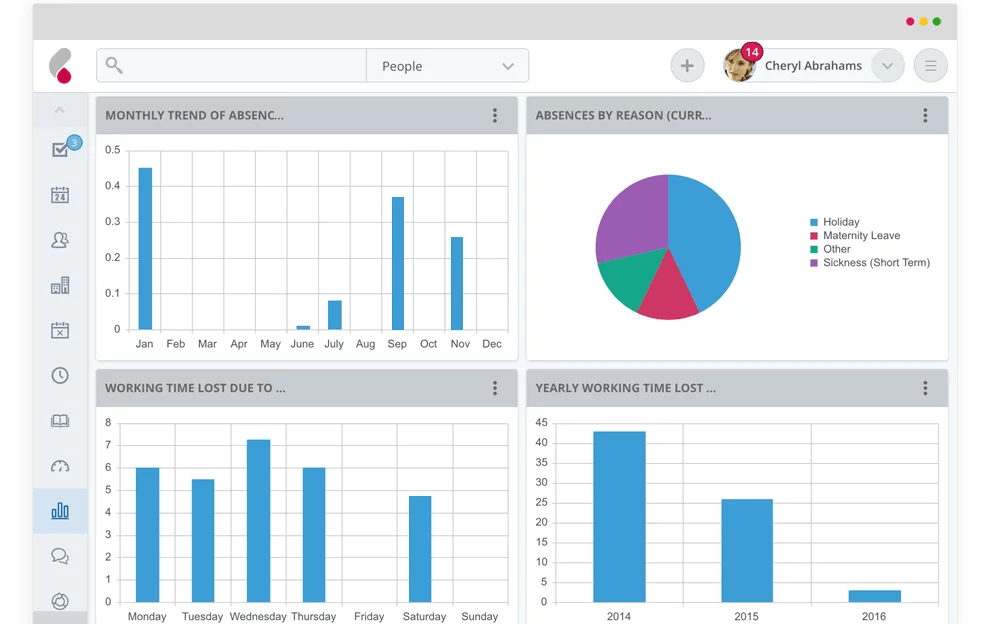Screen dimensions: 993x624
Task: Open the chat messages icon
Action: (x=60, y=556)
